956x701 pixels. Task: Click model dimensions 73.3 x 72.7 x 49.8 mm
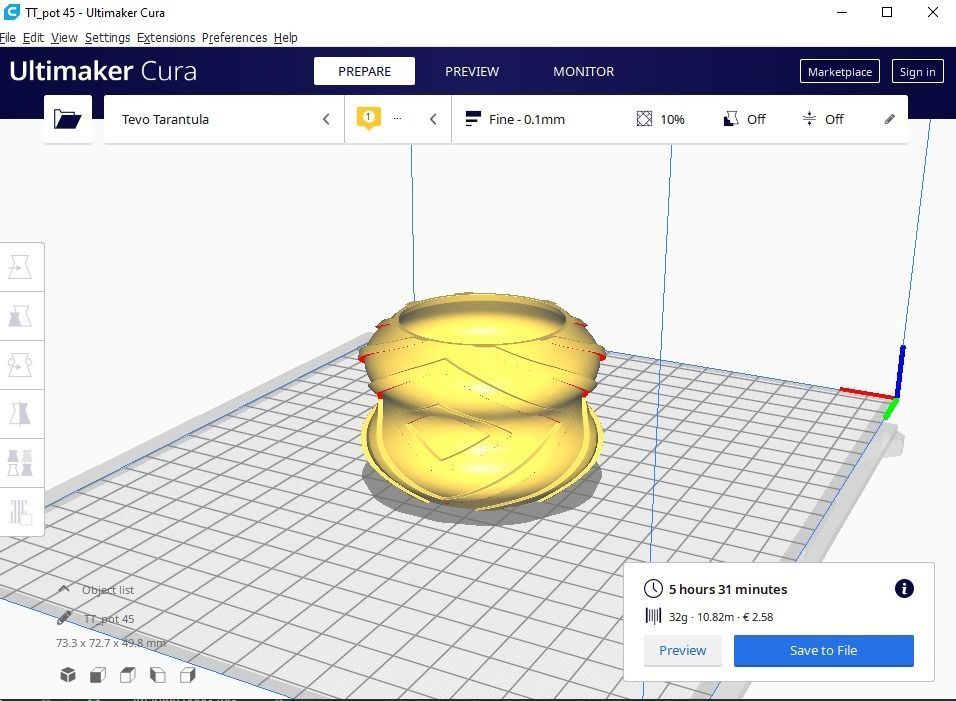tap(111, 643)
